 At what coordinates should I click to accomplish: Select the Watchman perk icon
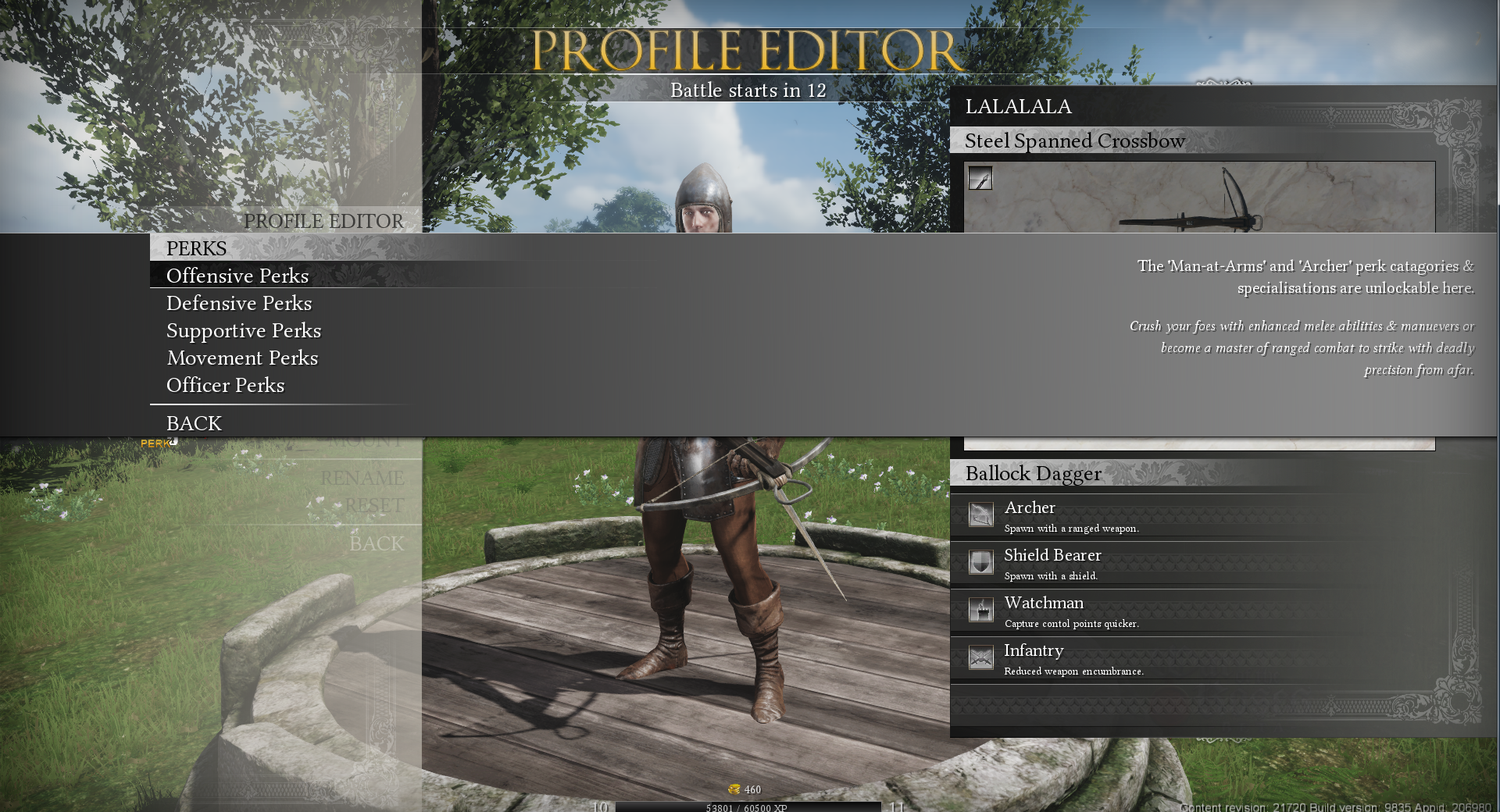980,611
